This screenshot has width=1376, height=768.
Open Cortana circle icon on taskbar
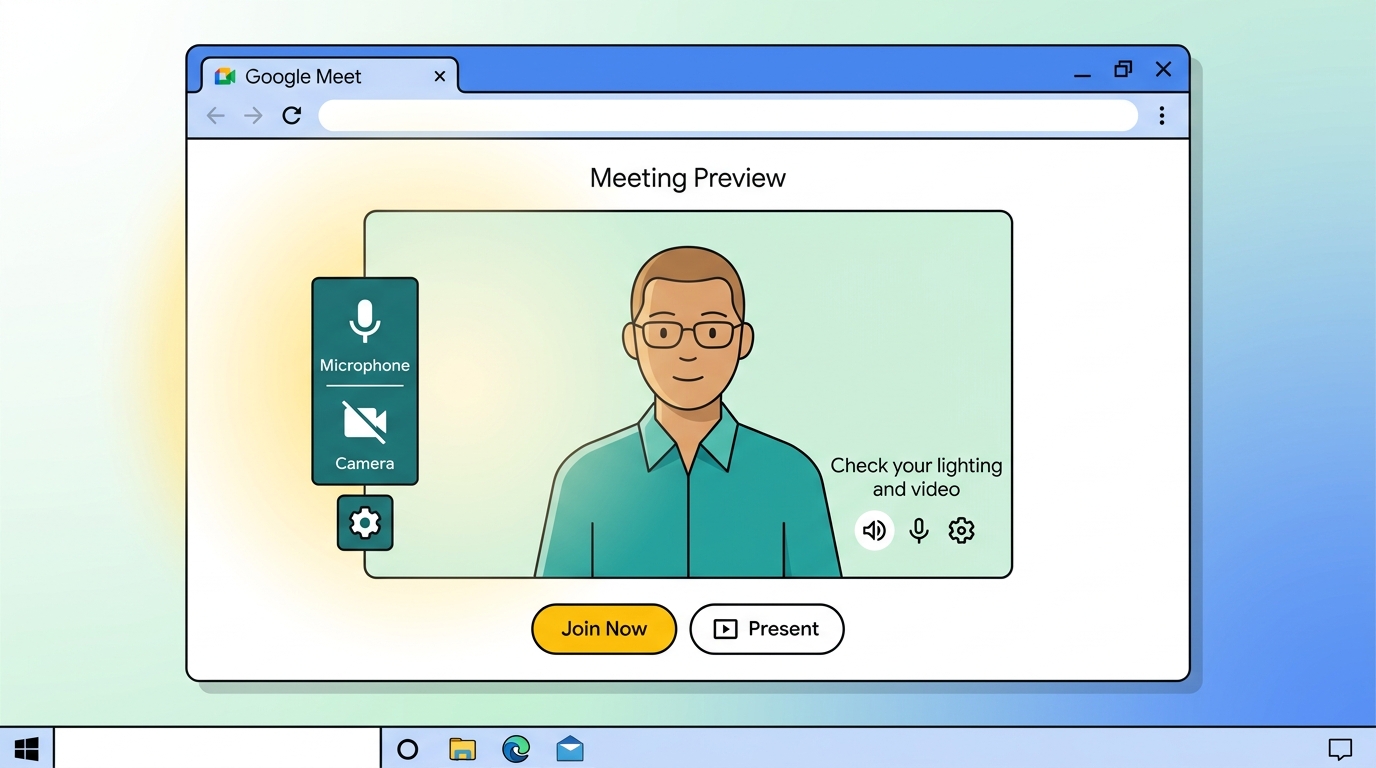tap(408, 749)
